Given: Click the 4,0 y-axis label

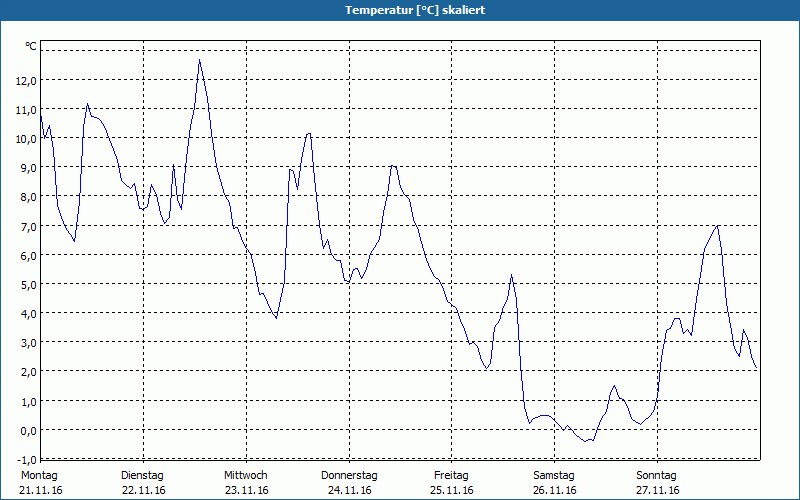Looking at the screenshot, I should click(29, 313).
